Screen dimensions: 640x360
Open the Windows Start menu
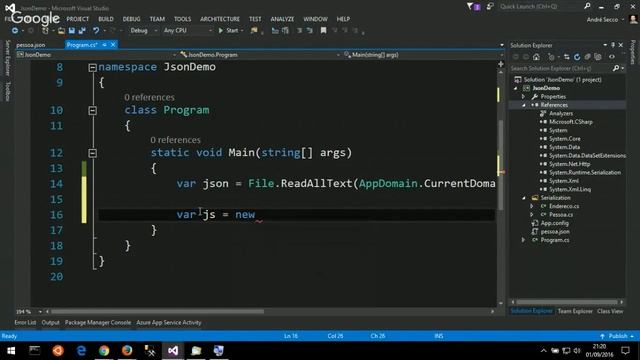pyautogui.click(x=11, y=351)
